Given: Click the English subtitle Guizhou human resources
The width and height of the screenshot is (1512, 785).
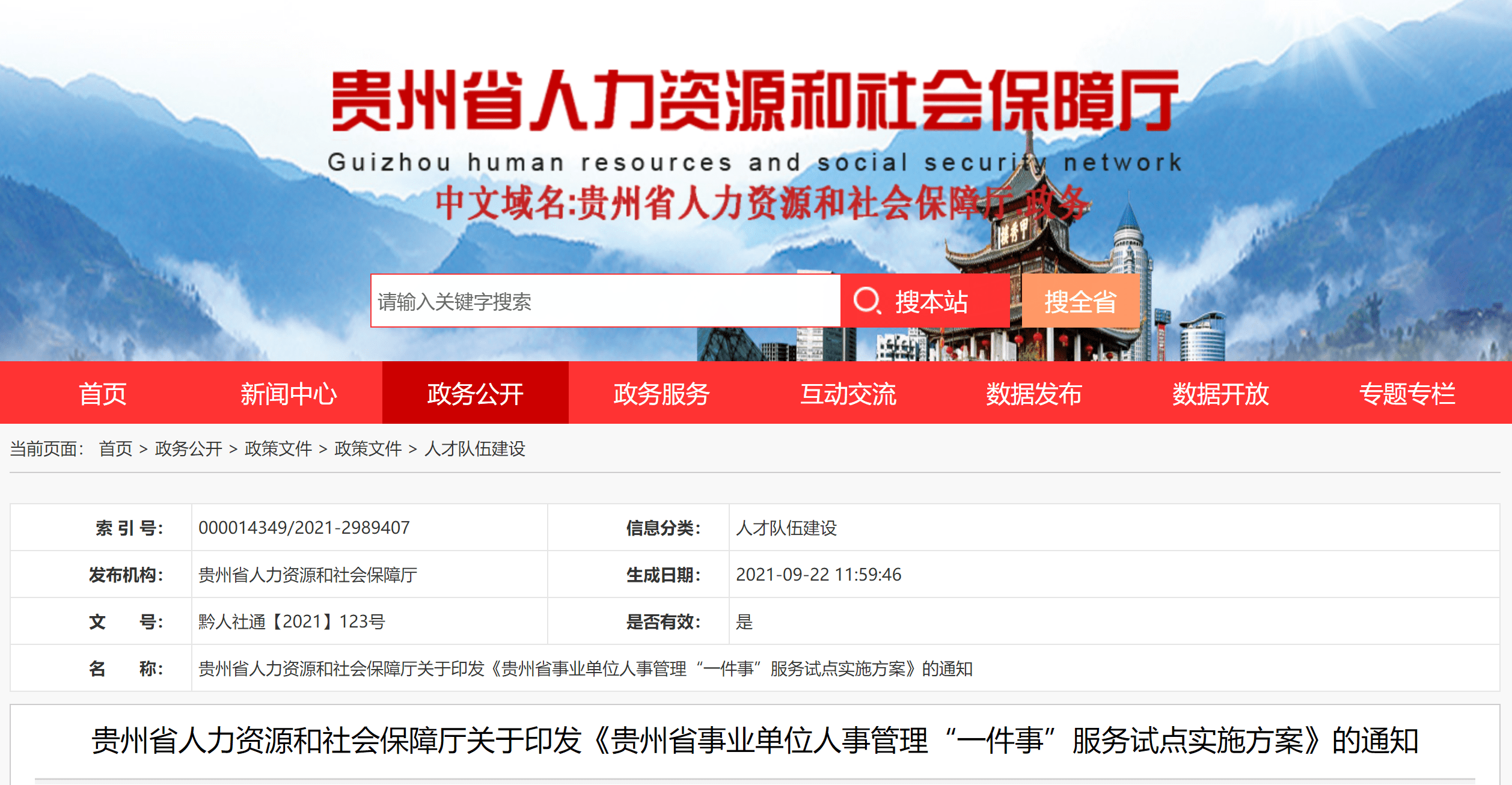Looking at the screenshot, I should (755, 162).
